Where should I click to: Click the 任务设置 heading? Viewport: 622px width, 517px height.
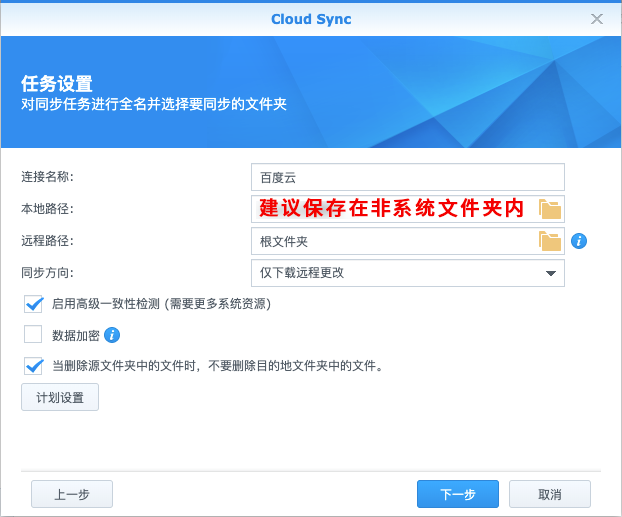click(57, 84)
